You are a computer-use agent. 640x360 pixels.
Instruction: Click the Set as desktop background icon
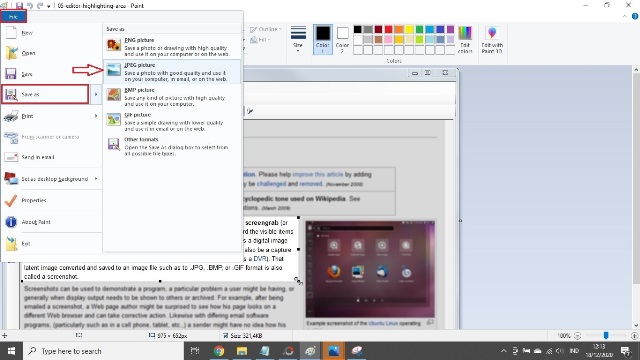(x=11, y=178)
